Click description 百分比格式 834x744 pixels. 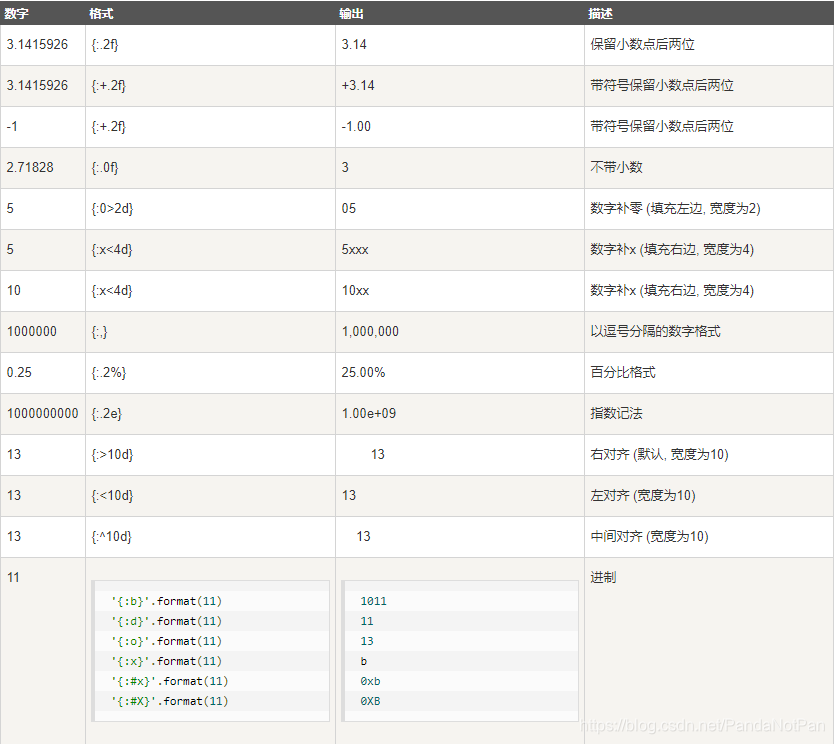[622, 372]
